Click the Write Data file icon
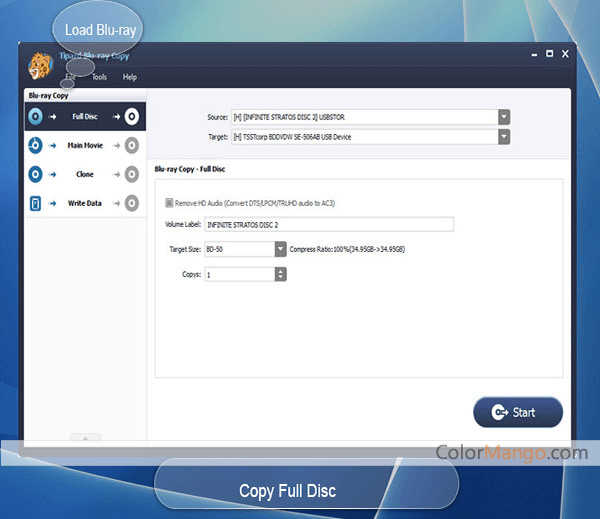 [36, 203]
